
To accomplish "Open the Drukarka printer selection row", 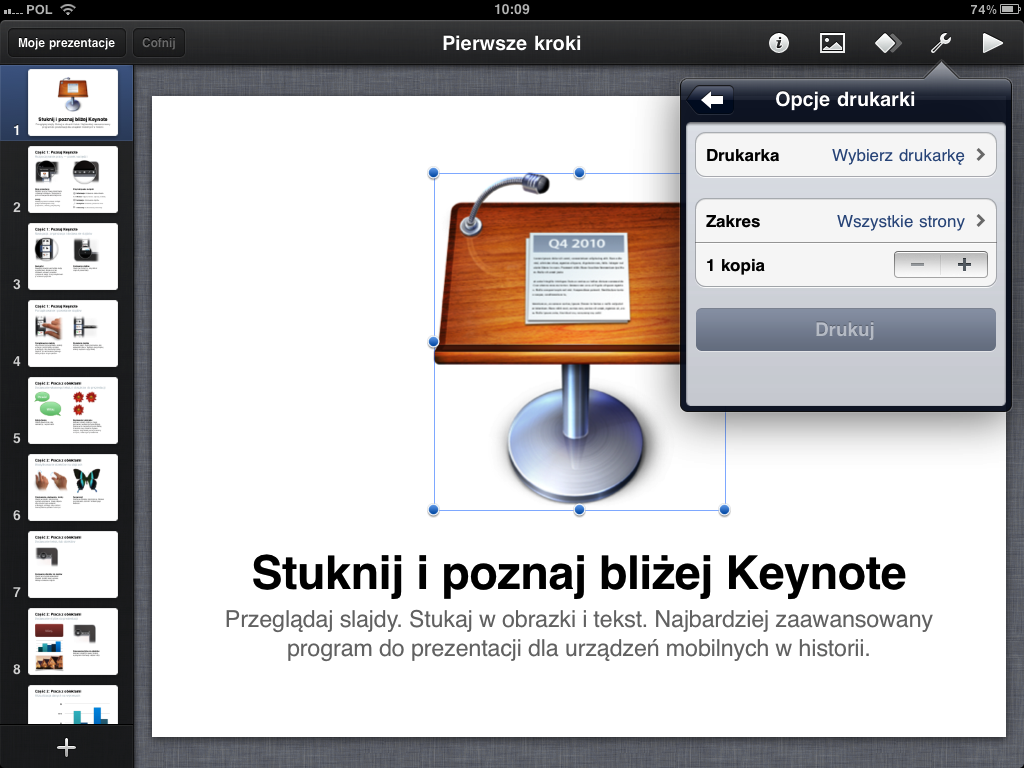I will (x=846, y=155).
